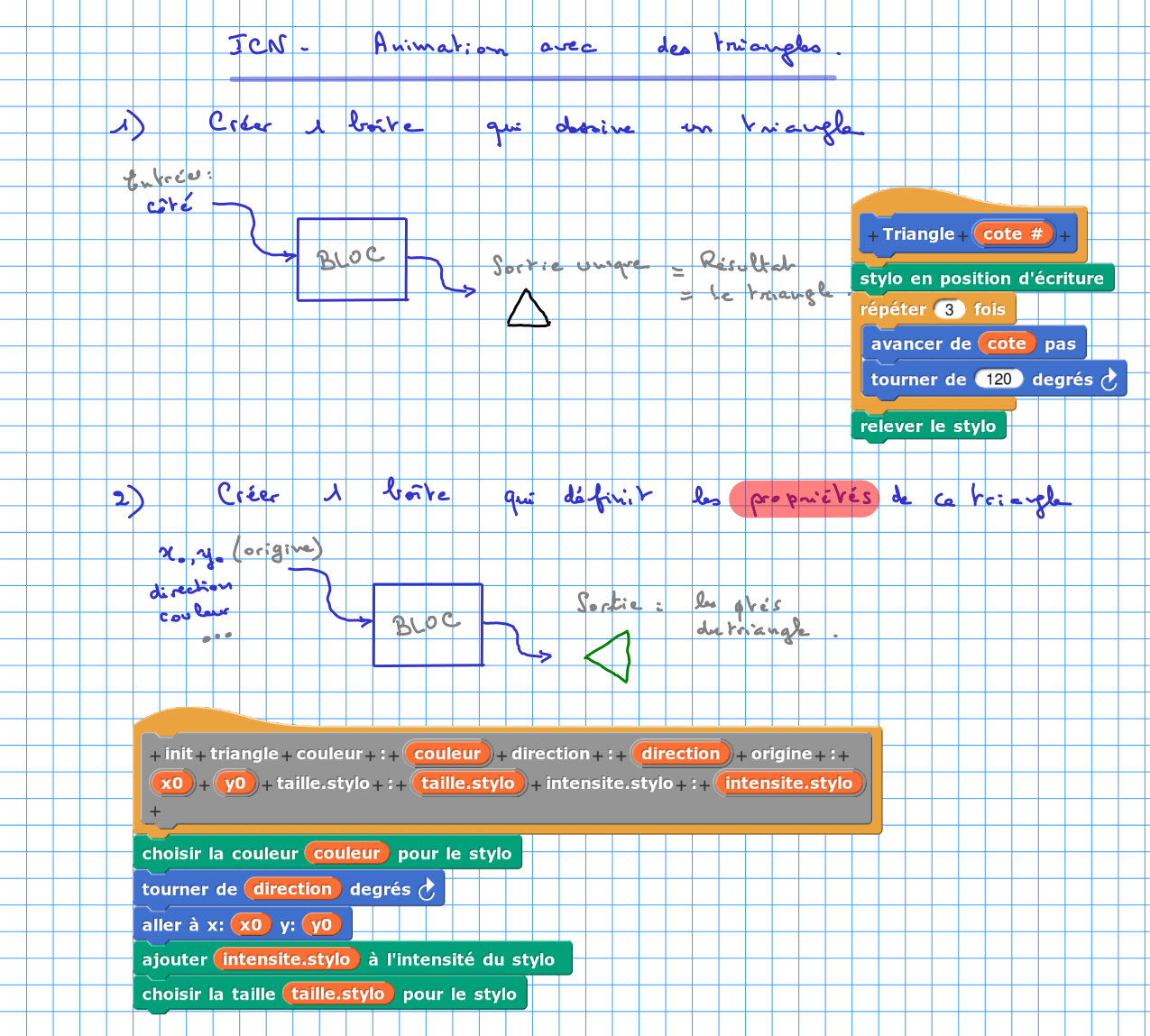Click the 'x0' variable in the 'aller à x:' block
Image resolution: width=1150 pixels, height=1036 pixels.
251,924
